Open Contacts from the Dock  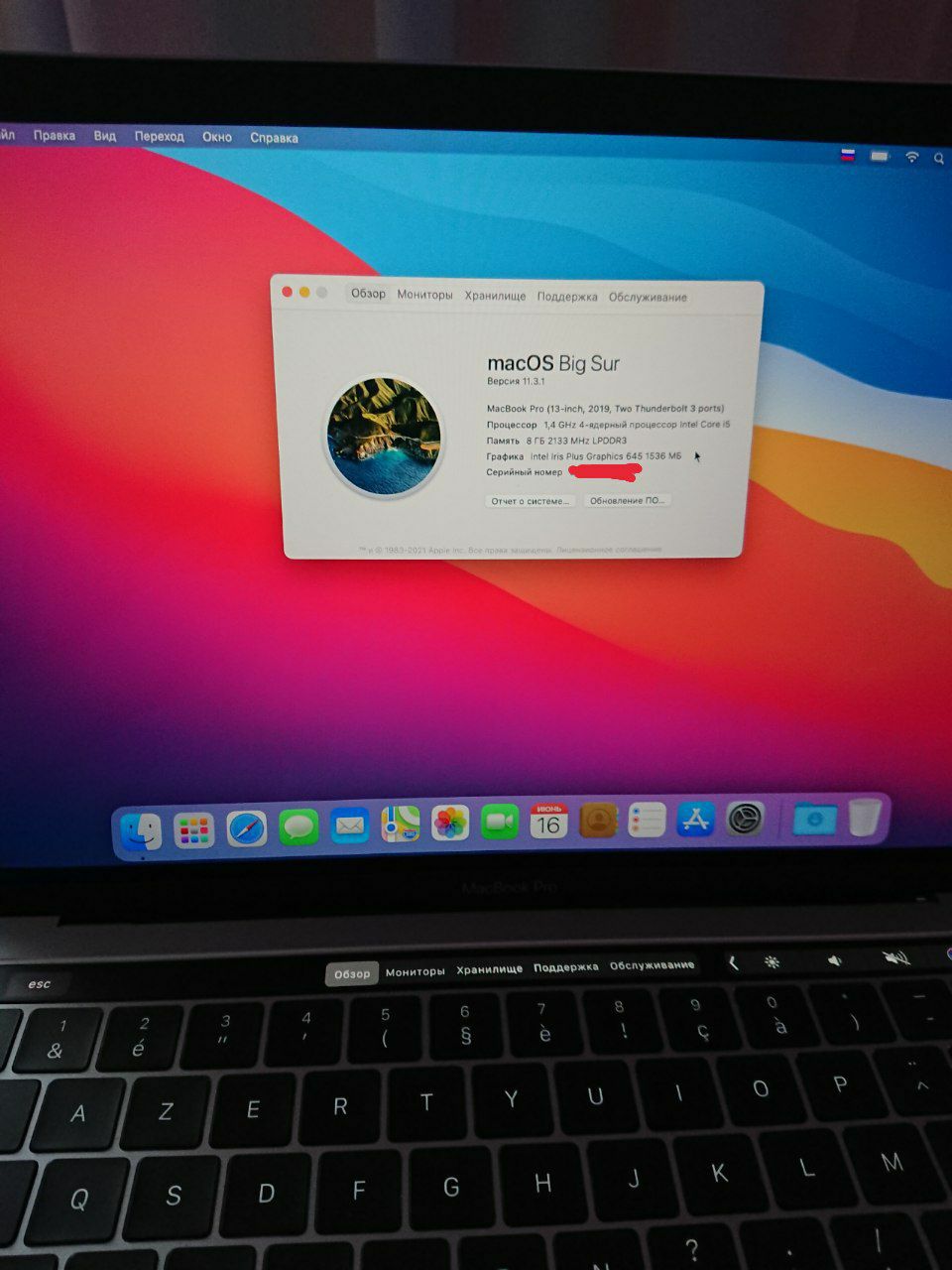coord(598,821)
